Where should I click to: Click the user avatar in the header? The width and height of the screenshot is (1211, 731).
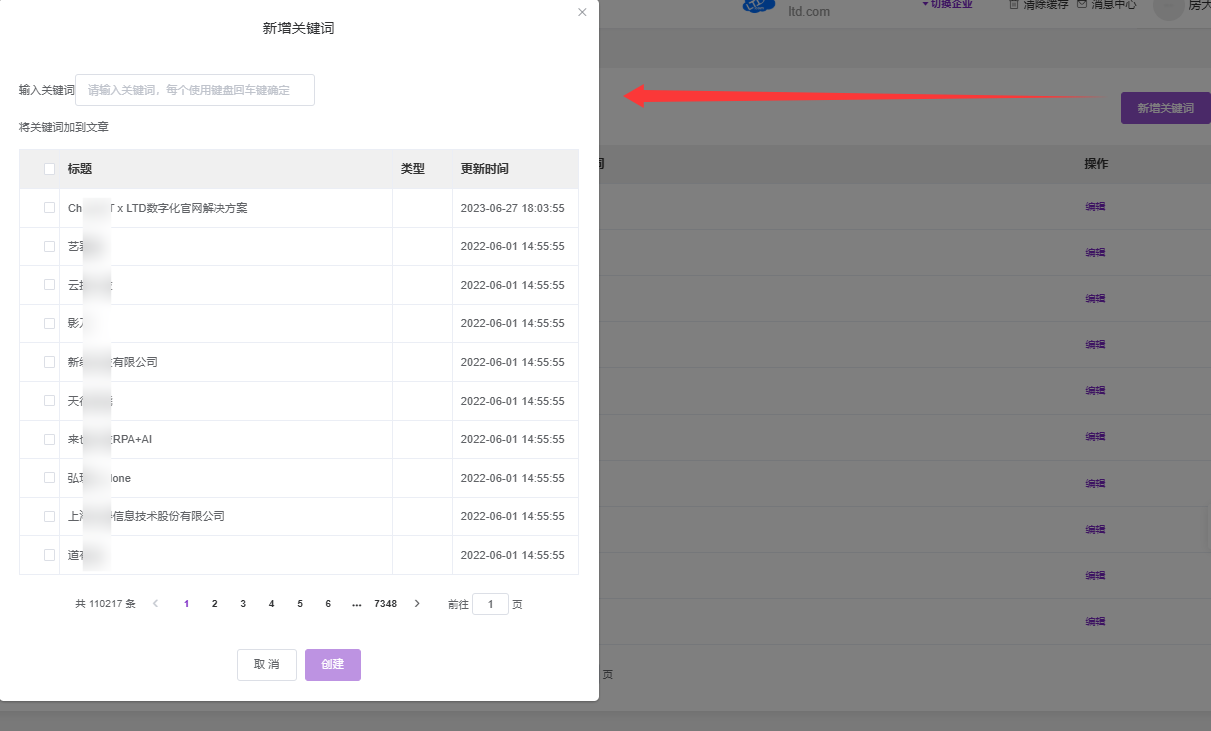coord(1167,8)
